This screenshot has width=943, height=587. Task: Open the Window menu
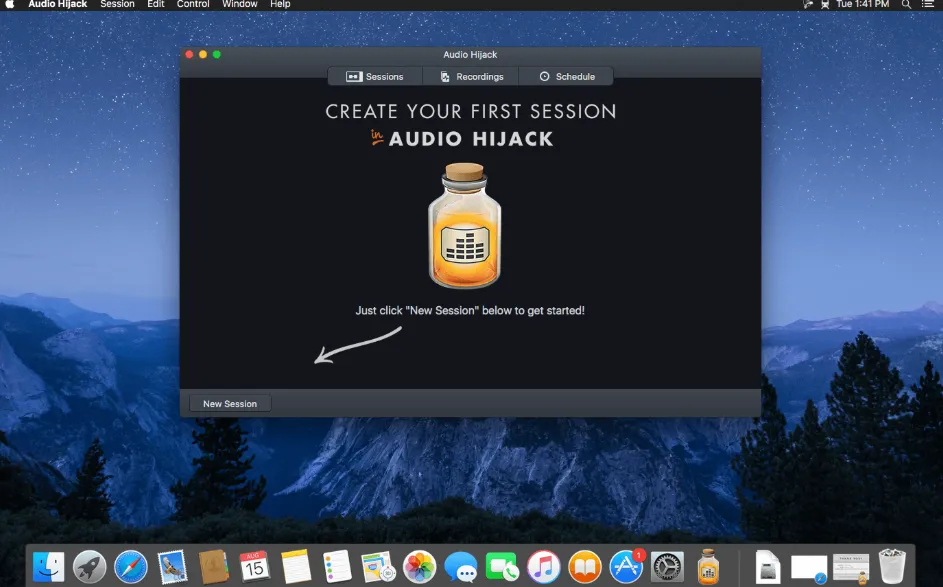[239, 4]
